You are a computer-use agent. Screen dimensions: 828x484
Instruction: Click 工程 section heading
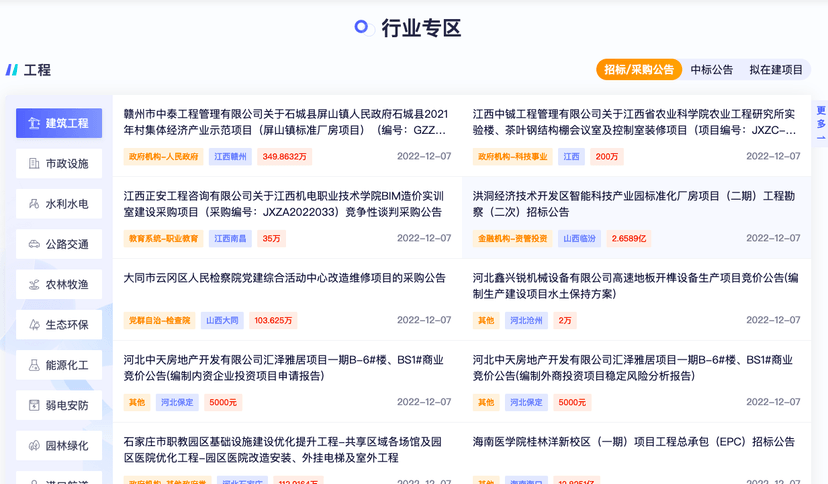click(37, 70)
